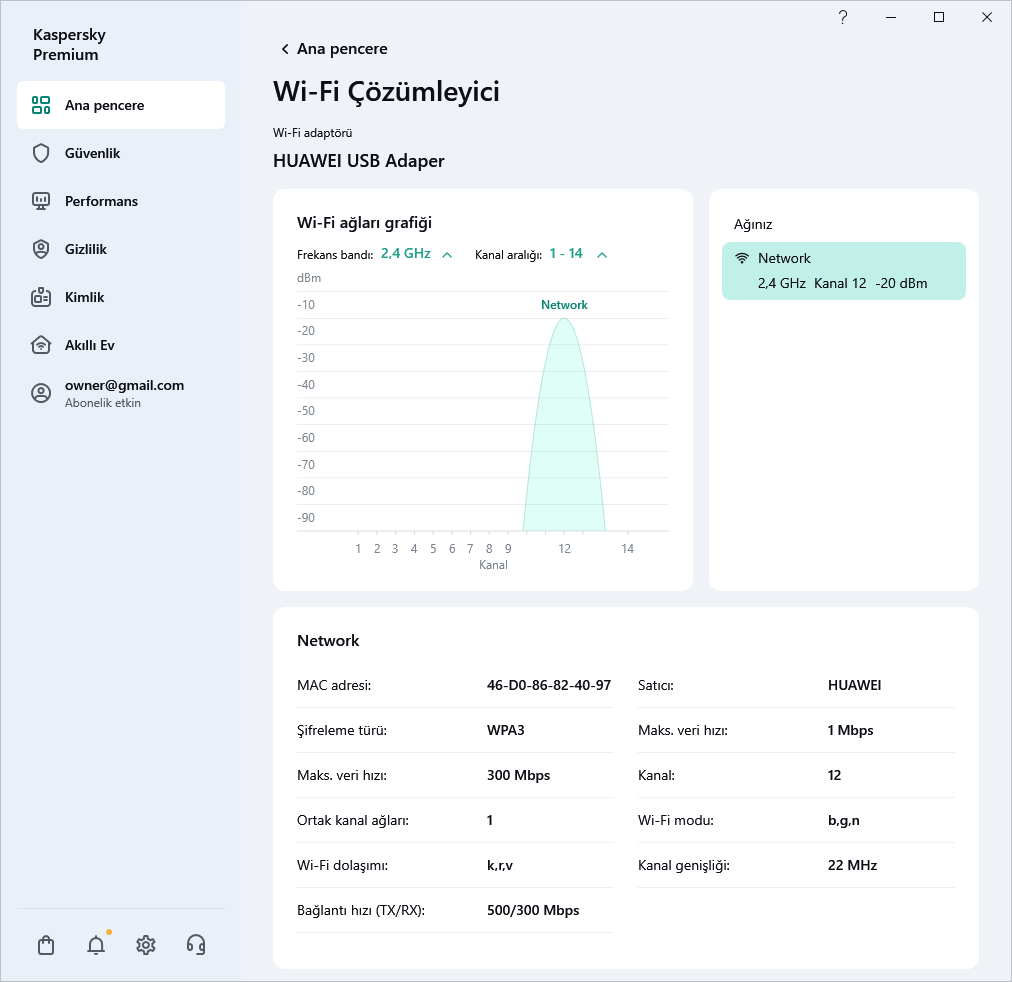Screen dimensions: 1012x982
Task: Click the Güvenlik shield icon
Action: coord(41,153)
